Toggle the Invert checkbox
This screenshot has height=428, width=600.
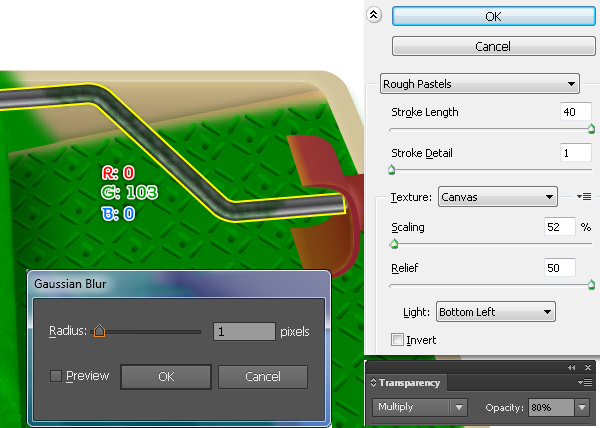pos(397,340)
